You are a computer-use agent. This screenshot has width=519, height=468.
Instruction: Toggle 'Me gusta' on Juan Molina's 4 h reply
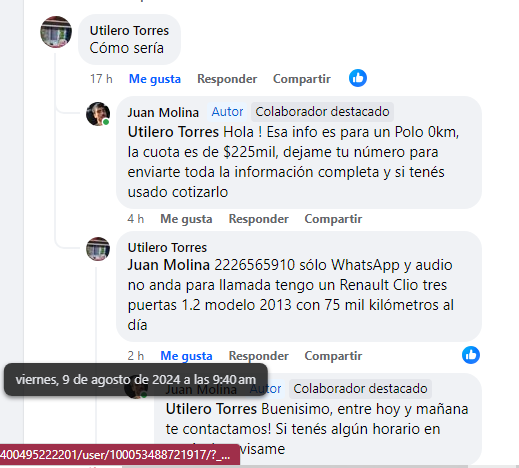(186, 219)
